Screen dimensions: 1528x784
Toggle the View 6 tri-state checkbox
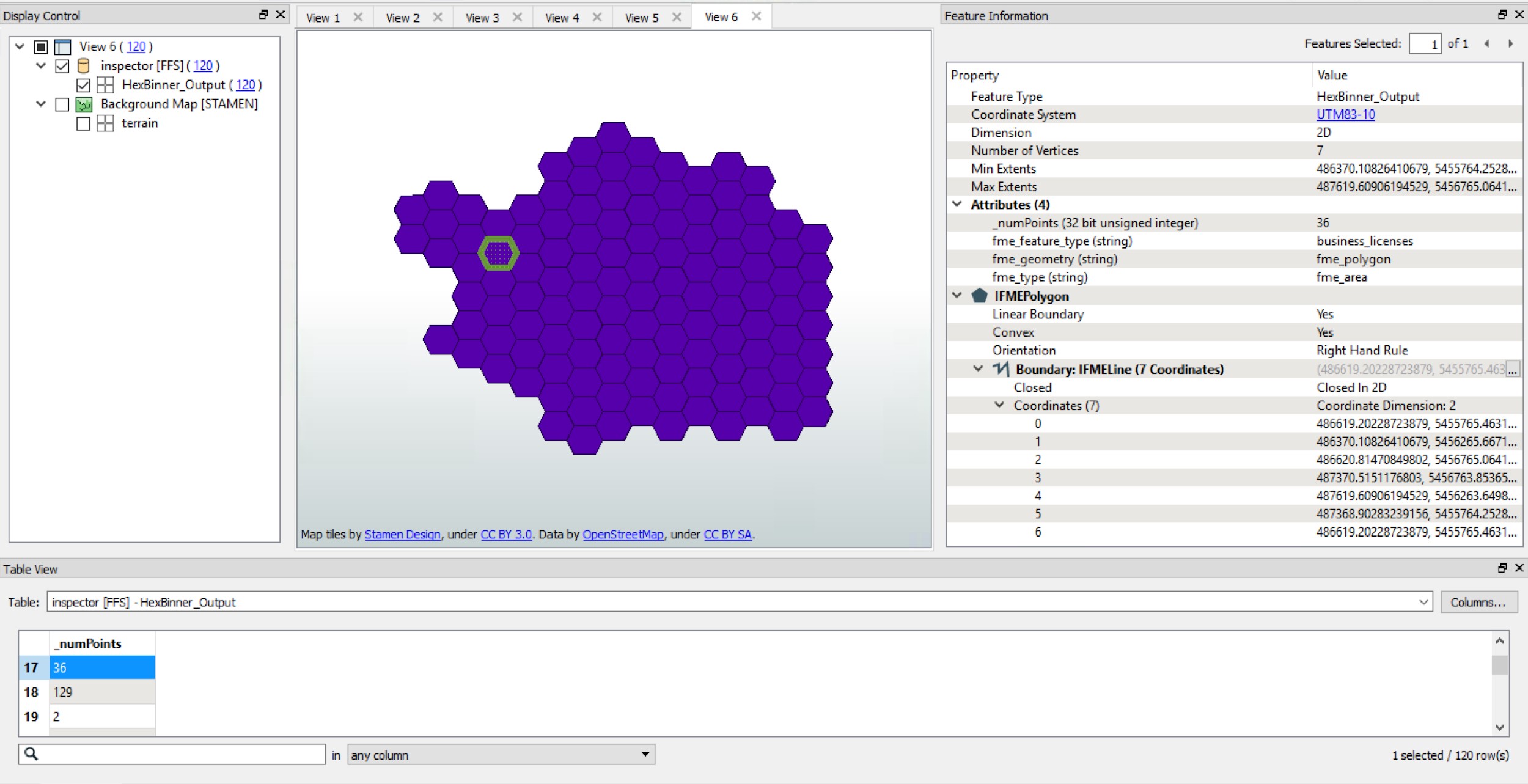[41, 46]
